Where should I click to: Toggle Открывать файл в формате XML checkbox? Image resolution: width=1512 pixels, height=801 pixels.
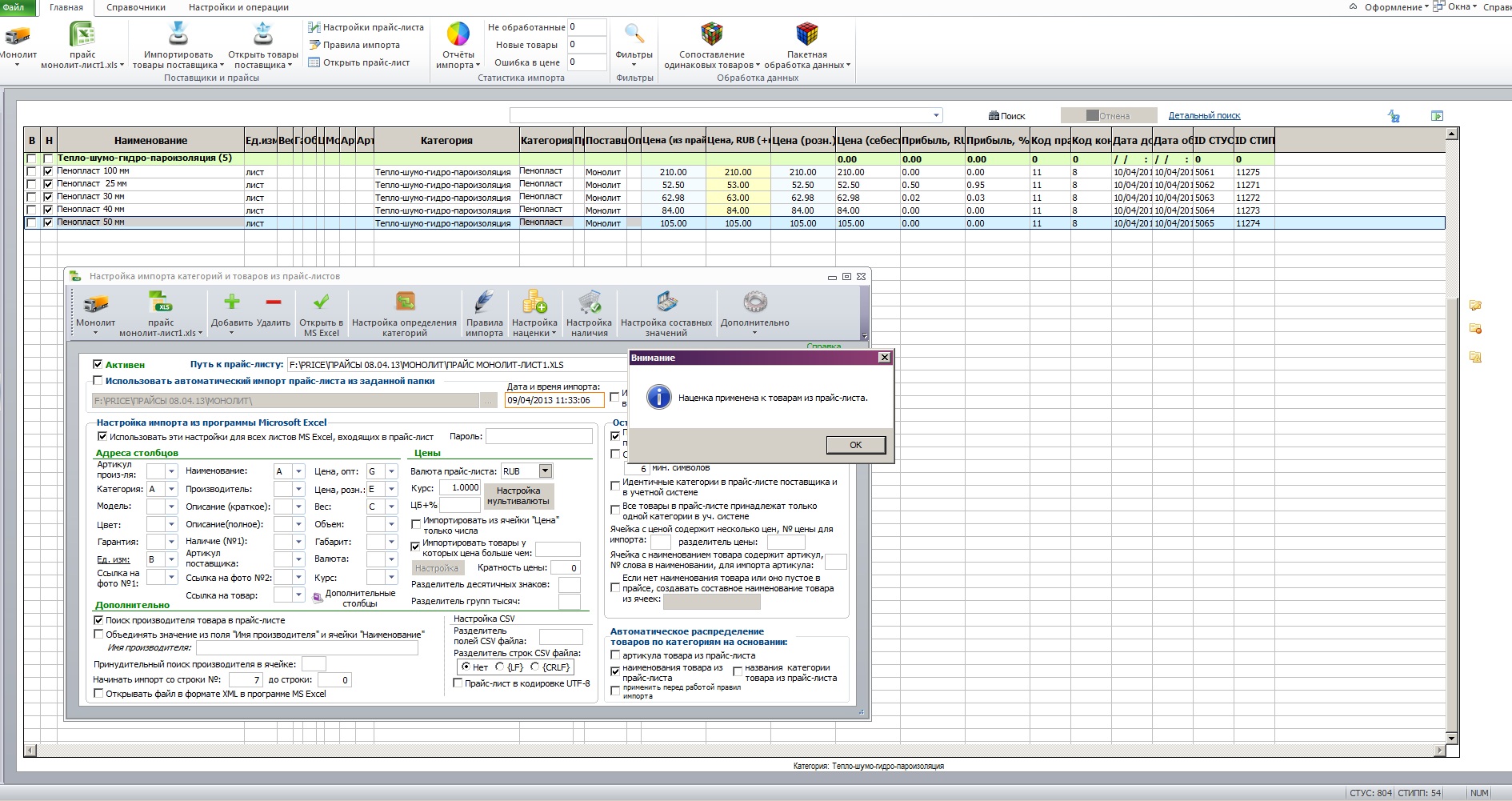(98, 694)
